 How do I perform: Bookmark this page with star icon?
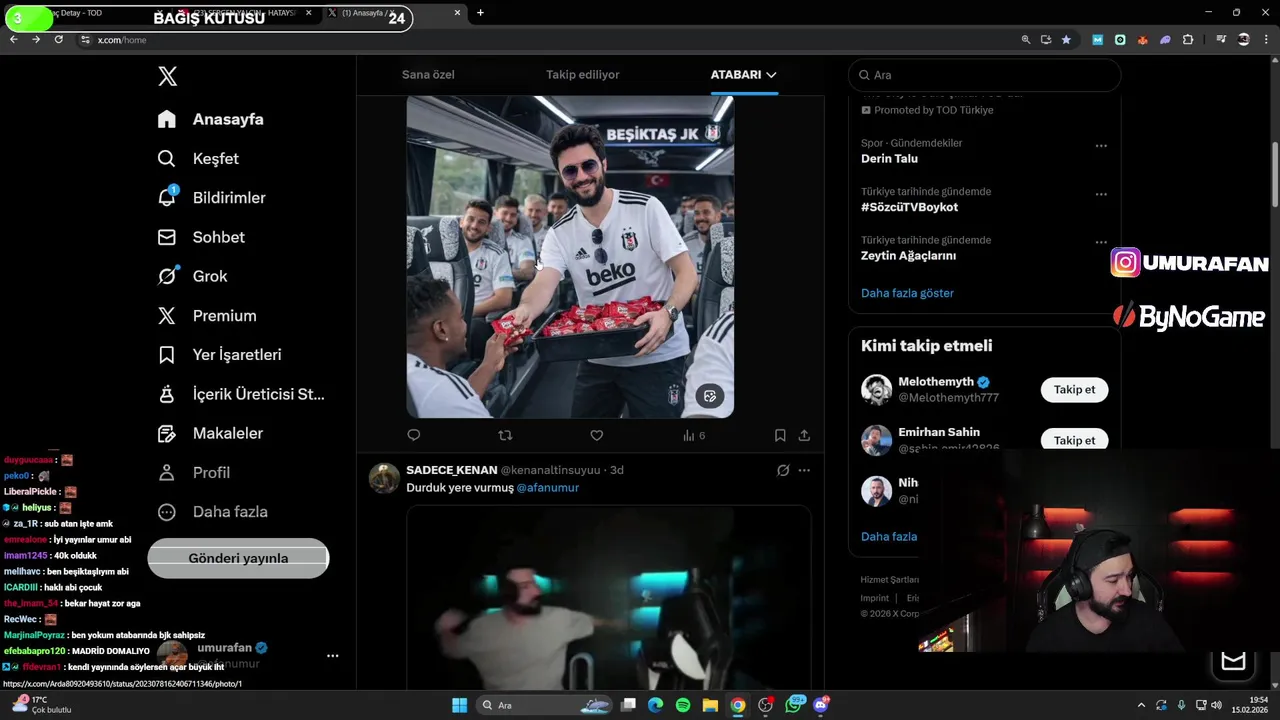tap(1066, 40)
